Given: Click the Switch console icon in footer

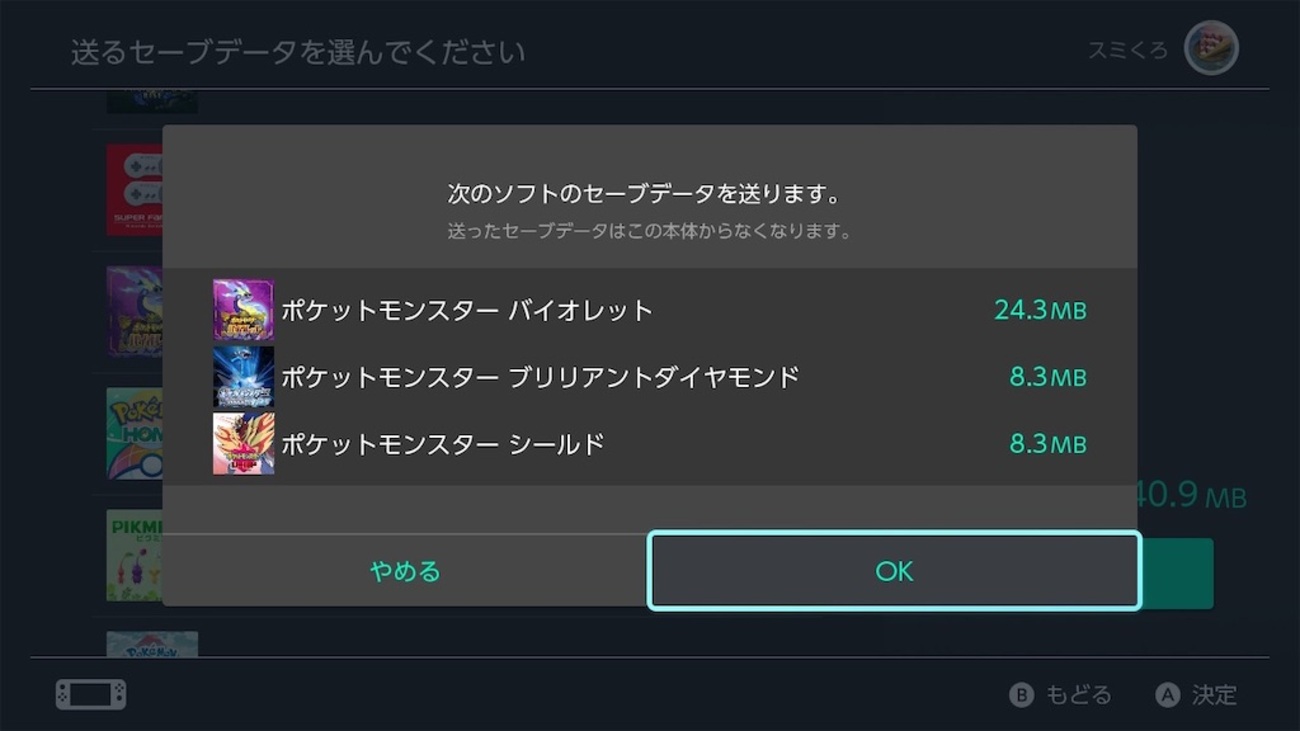Looking at the screenshot, I should (91, 694).
